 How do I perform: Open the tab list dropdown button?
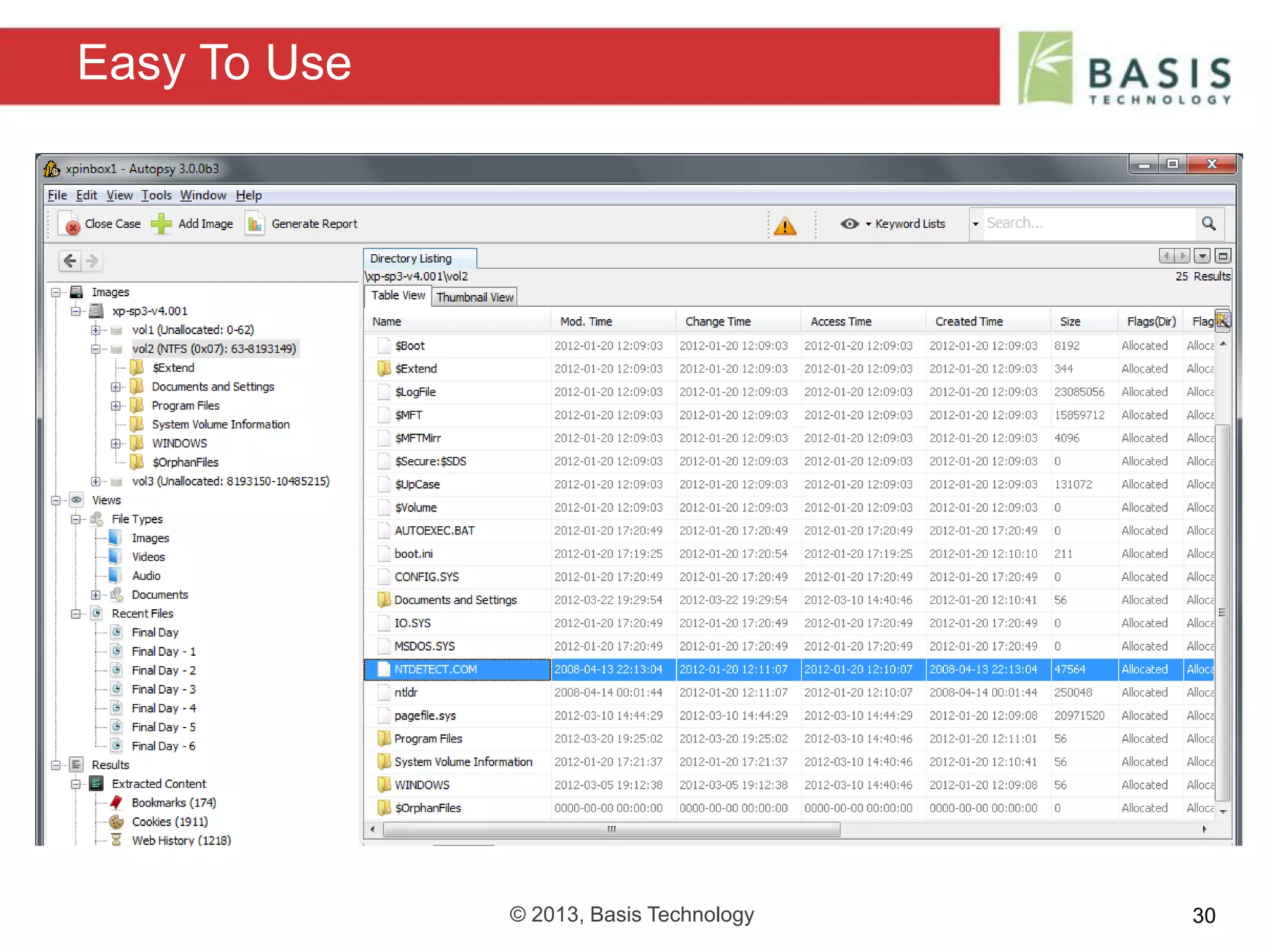pyautogui.click(x=1202, y=256)
